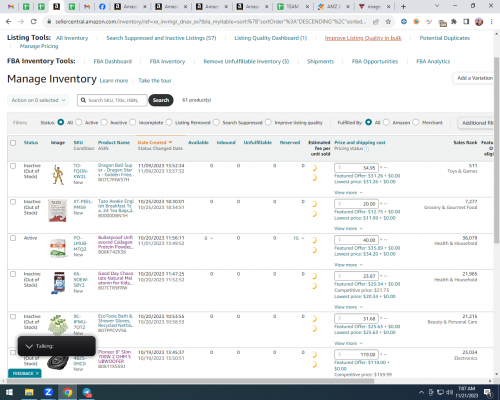This screenshot has height=400, width=500.
Task: Click the browser back arrow
Action: point(9,22)
